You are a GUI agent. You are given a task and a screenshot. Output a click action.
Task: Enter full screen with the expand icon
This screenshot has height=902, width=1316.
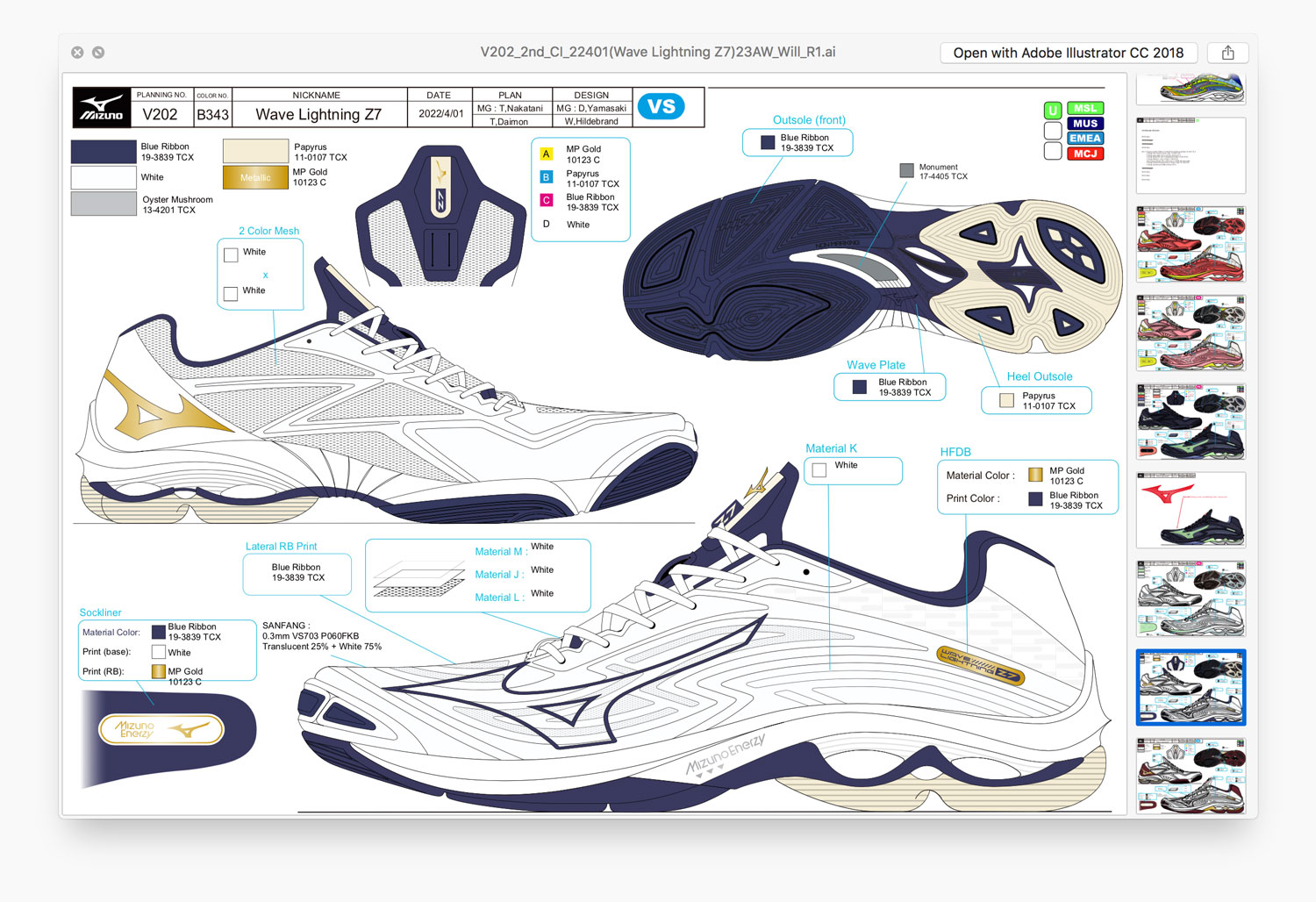coord(98,53)
